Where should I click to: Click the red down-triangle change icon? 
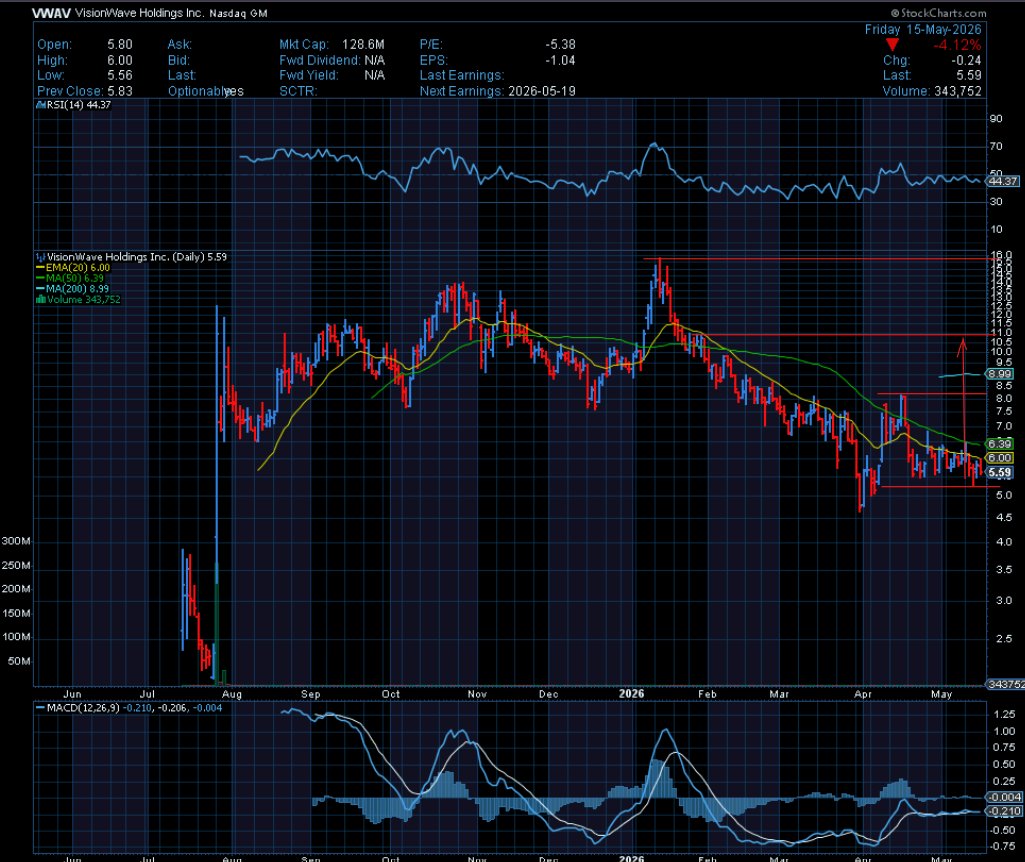[x=892, y=45]
